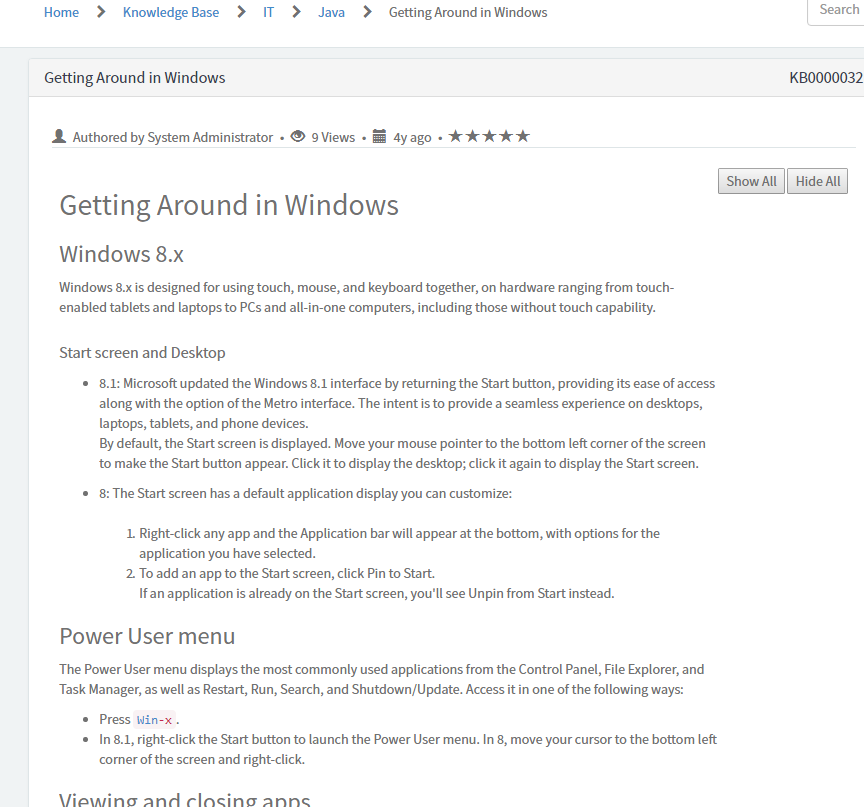
Task: Click the 'Start screen and Desktop' subheading
Action: [142, 353]
